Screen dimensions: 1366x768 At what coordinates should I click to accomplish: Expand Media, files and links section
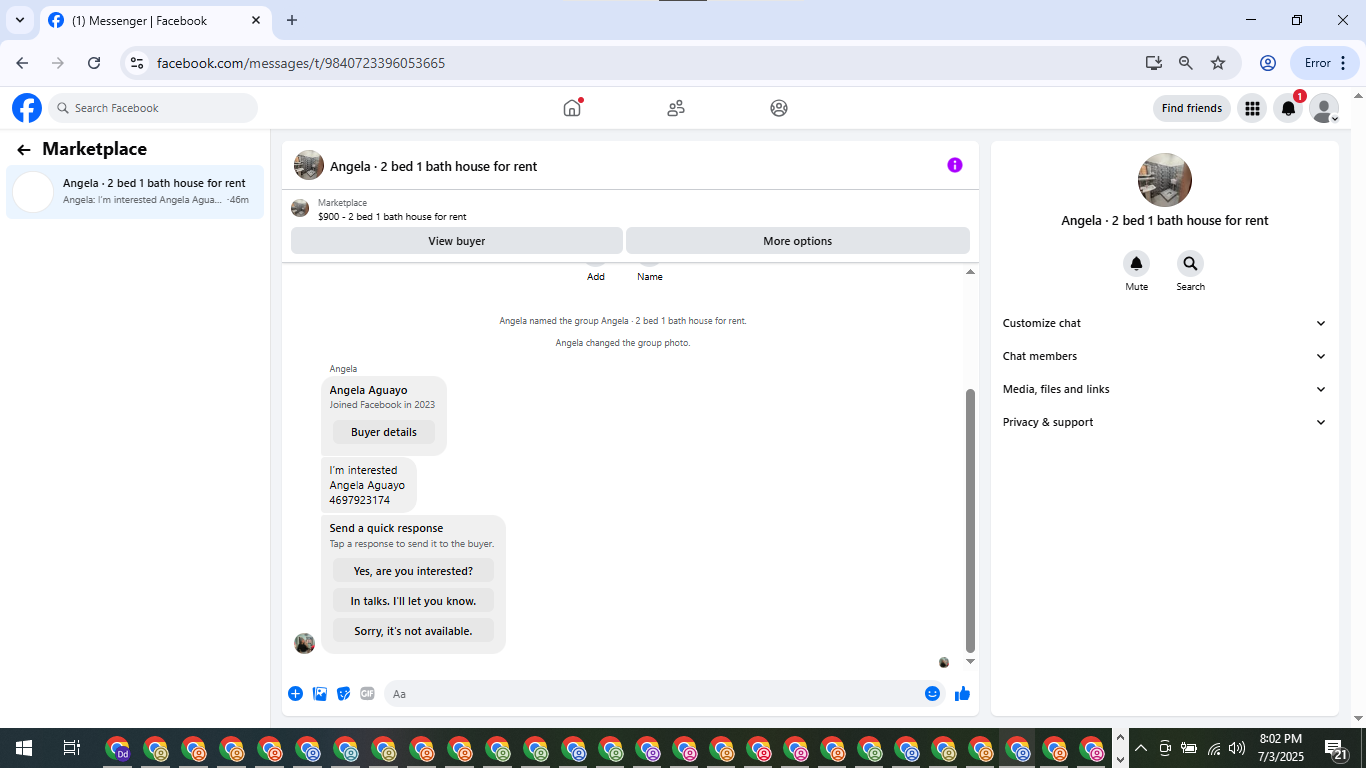pyautogui.click(x=1164, y=389)
